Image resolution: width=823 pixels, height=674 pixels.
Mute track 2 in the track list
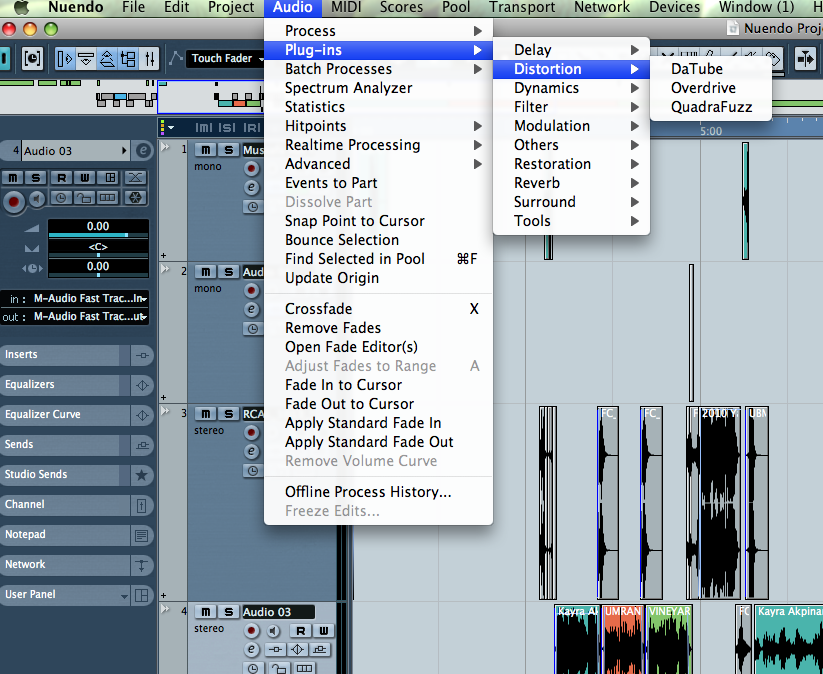point(206,272)
